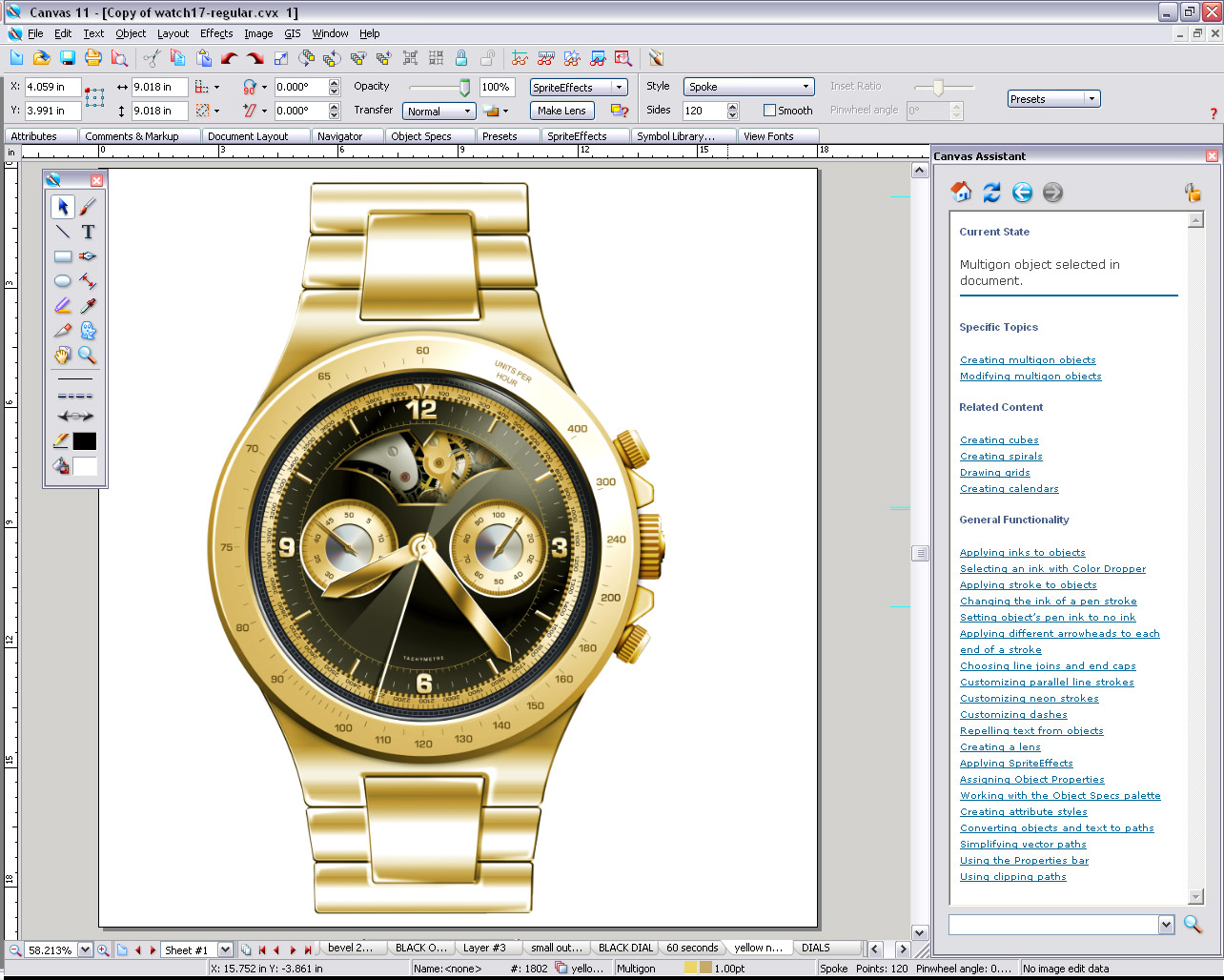Click the fill ink white color swatch
This screenshot has height=980, width=1224.
85,466
